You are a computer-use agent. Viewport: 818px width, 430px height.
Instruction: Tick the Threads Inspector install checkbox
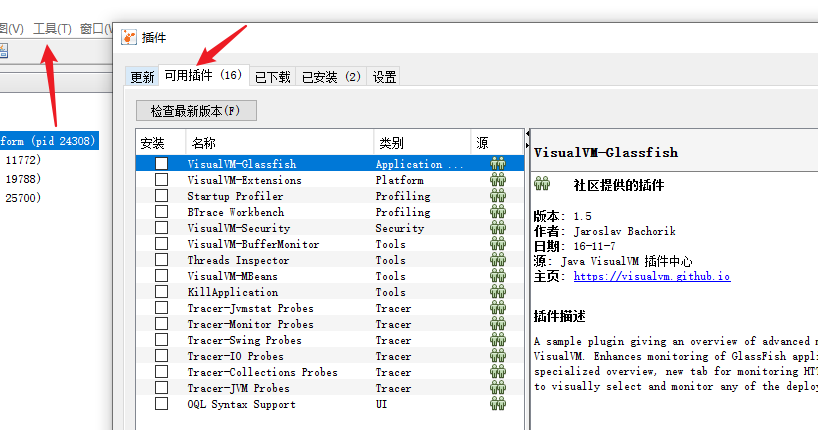tap(161, 260)
